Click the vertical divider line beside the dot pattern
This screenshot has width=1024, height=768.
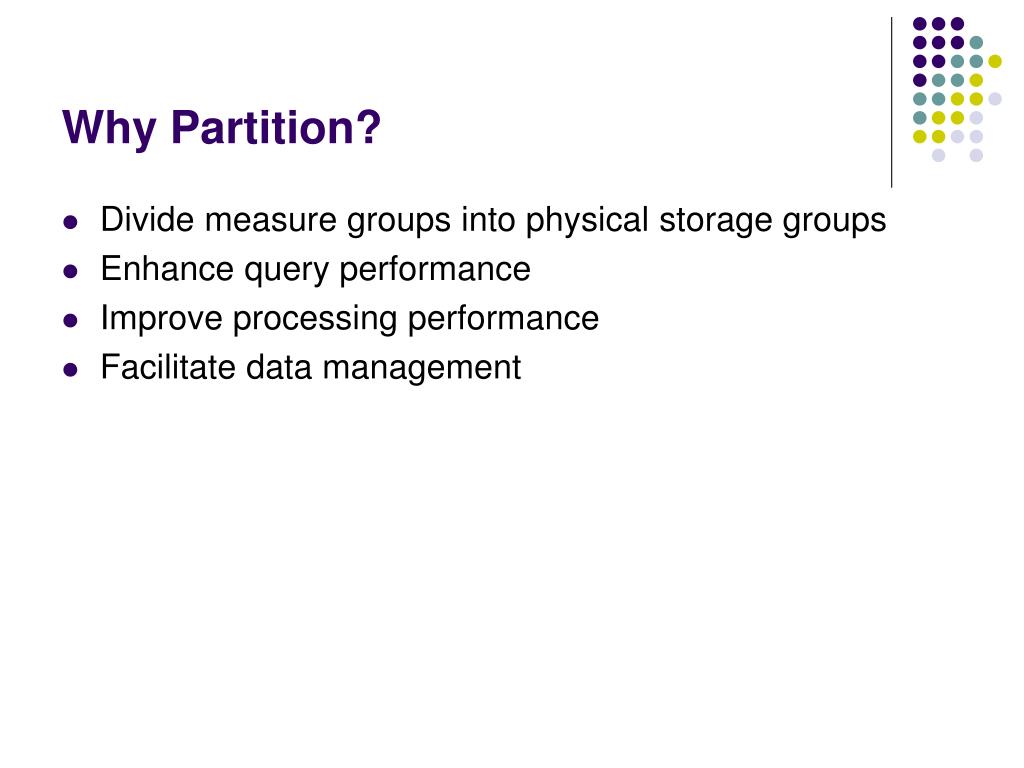(x=891, y=103)
